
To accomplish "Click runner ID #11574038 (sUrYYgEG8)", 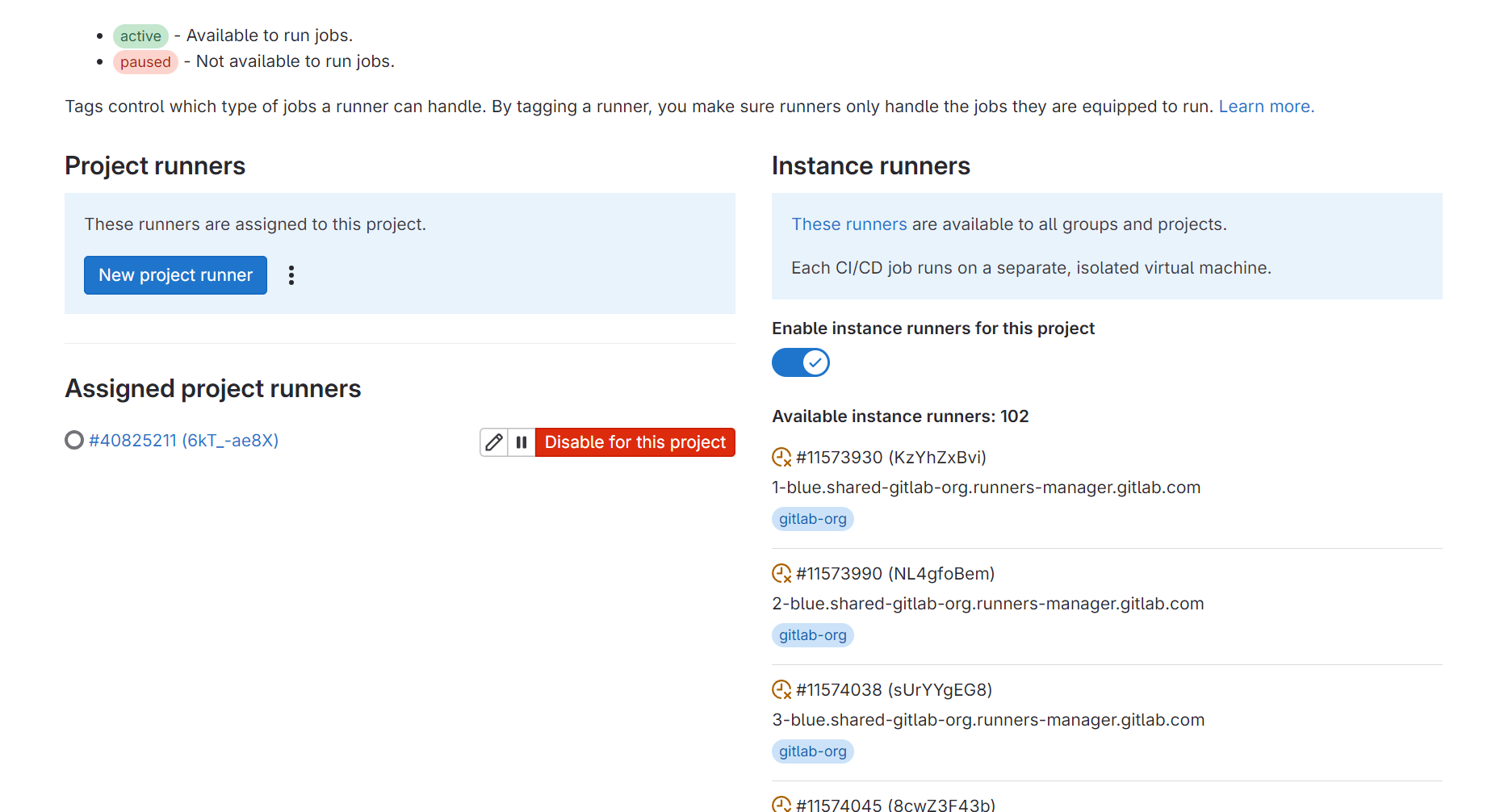I will (x=894, y=690).
